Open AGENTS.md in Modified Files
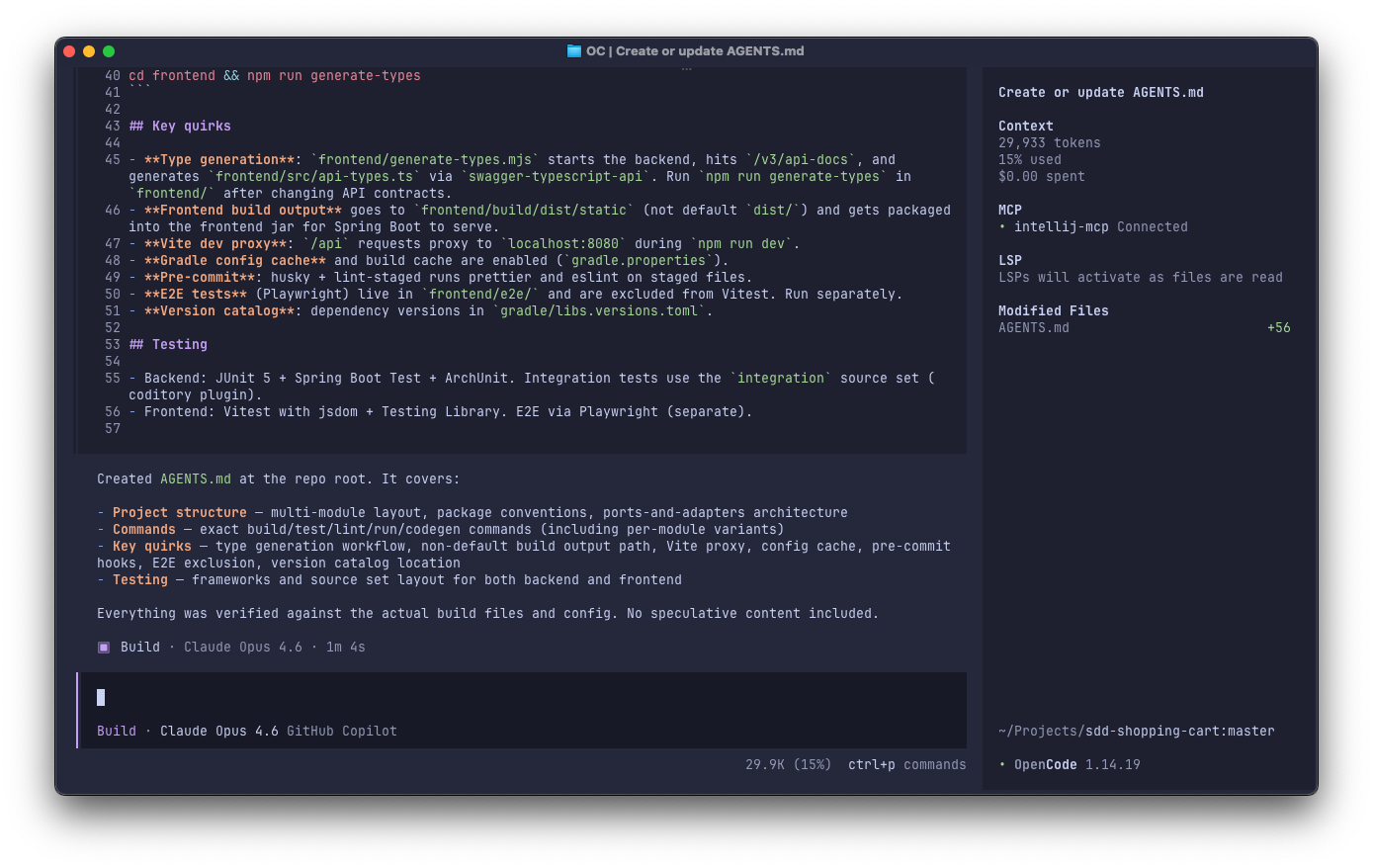This screenshot has height=868, width=1373. 1034,327
